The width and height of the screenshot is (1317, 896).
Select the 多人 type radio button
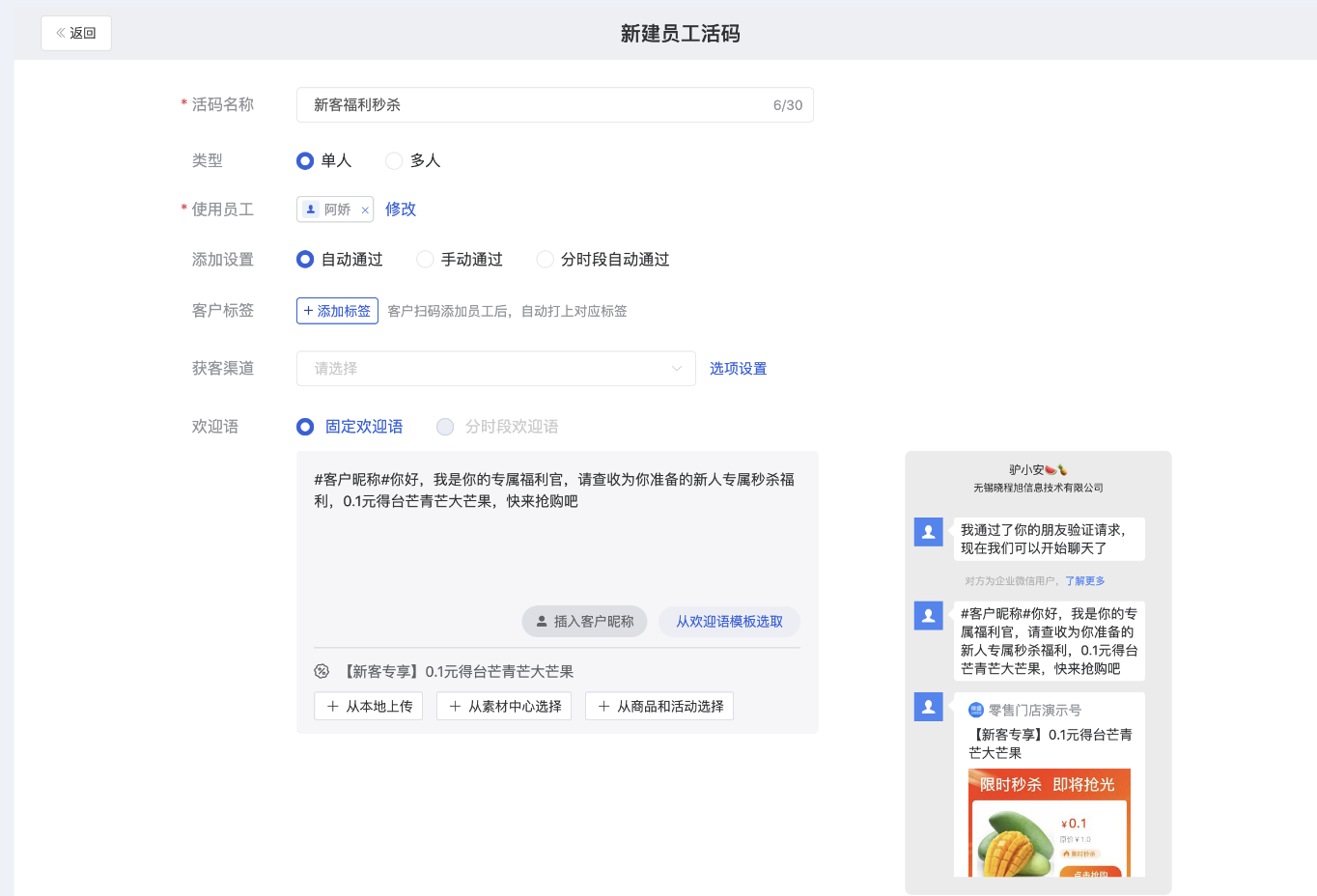click(x=394, y=160)
